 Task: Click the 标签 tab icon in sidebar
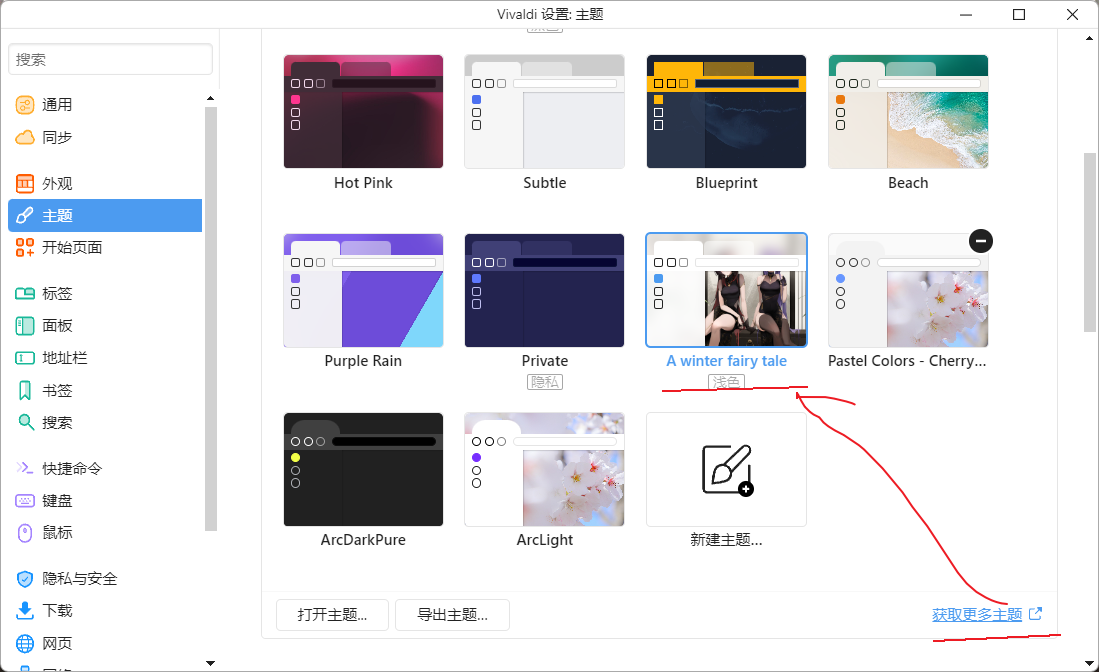(25, 294)
